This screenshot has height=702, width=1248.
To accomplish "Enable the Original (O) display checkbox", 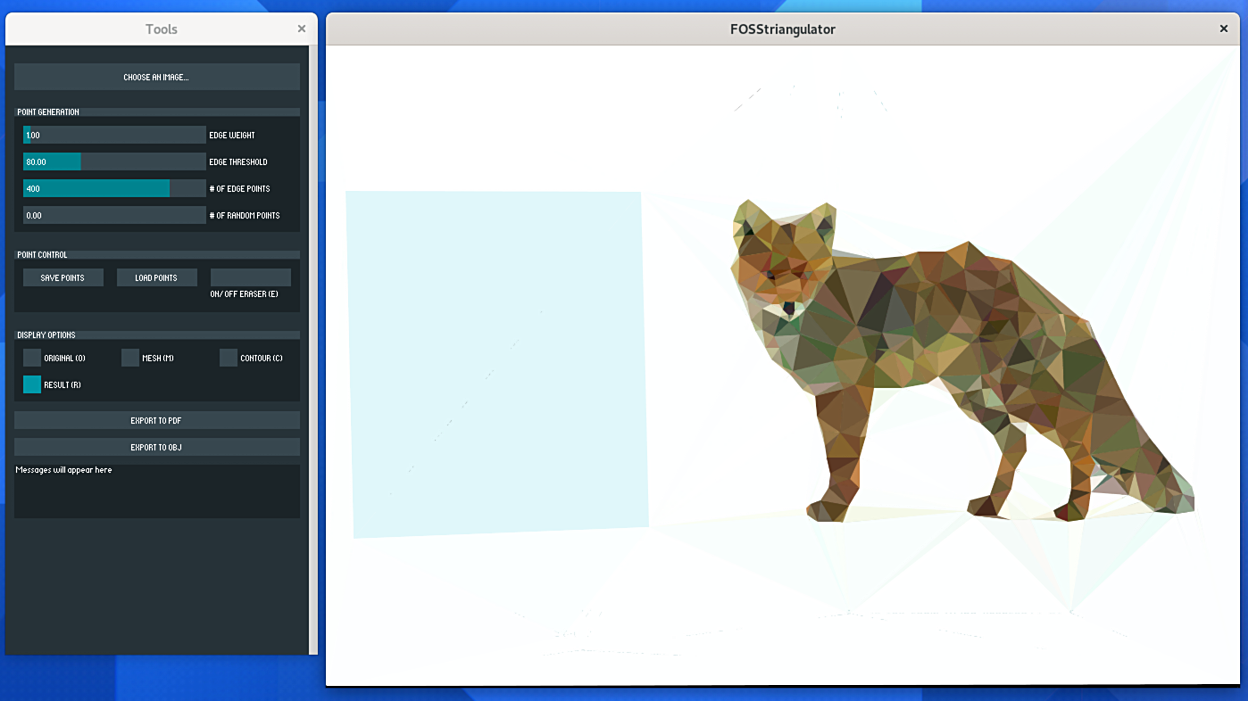I will pyautogui.click(x=33, y=358).
